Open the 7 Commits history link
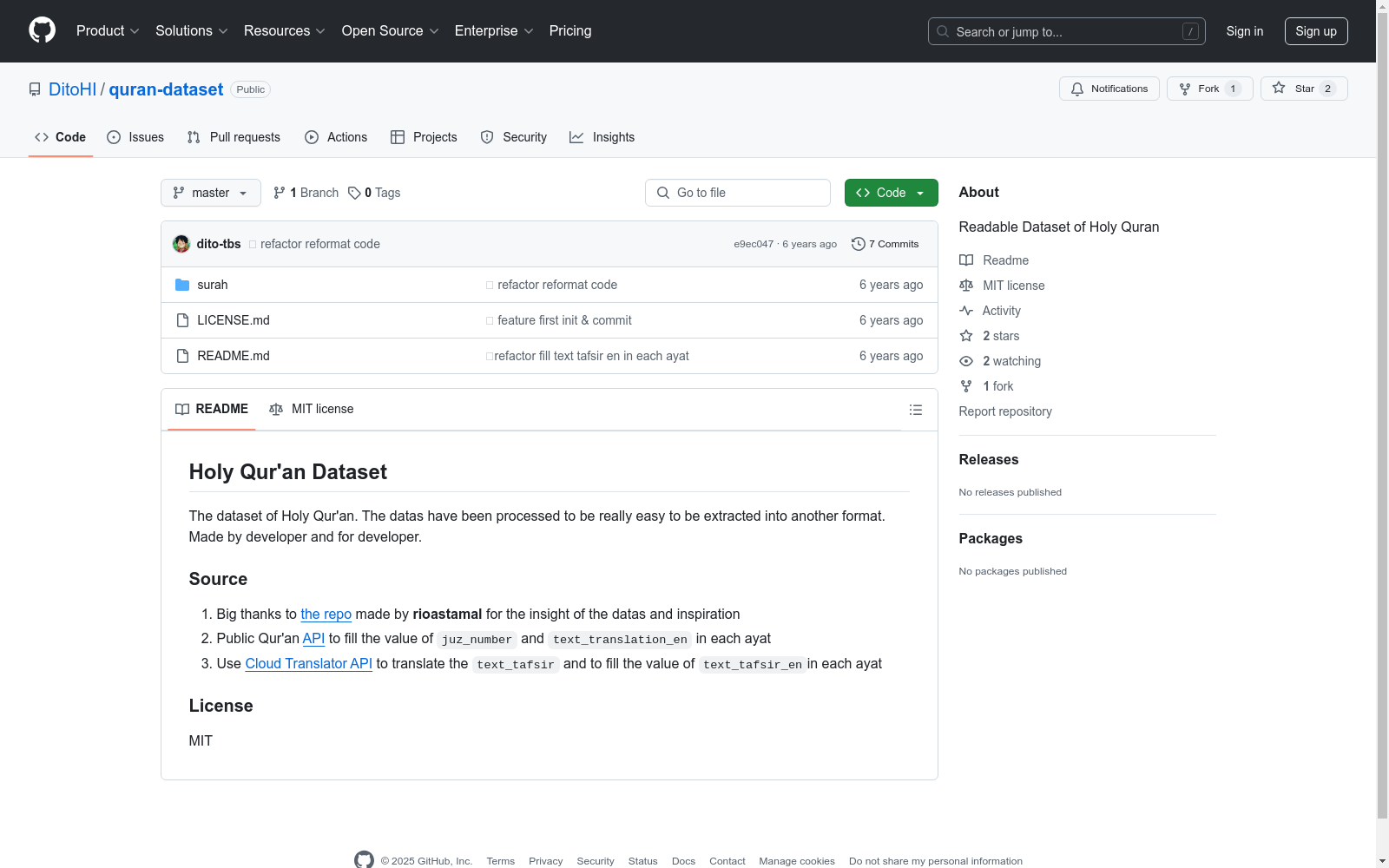1389x868 pixels. pos(885,244)
